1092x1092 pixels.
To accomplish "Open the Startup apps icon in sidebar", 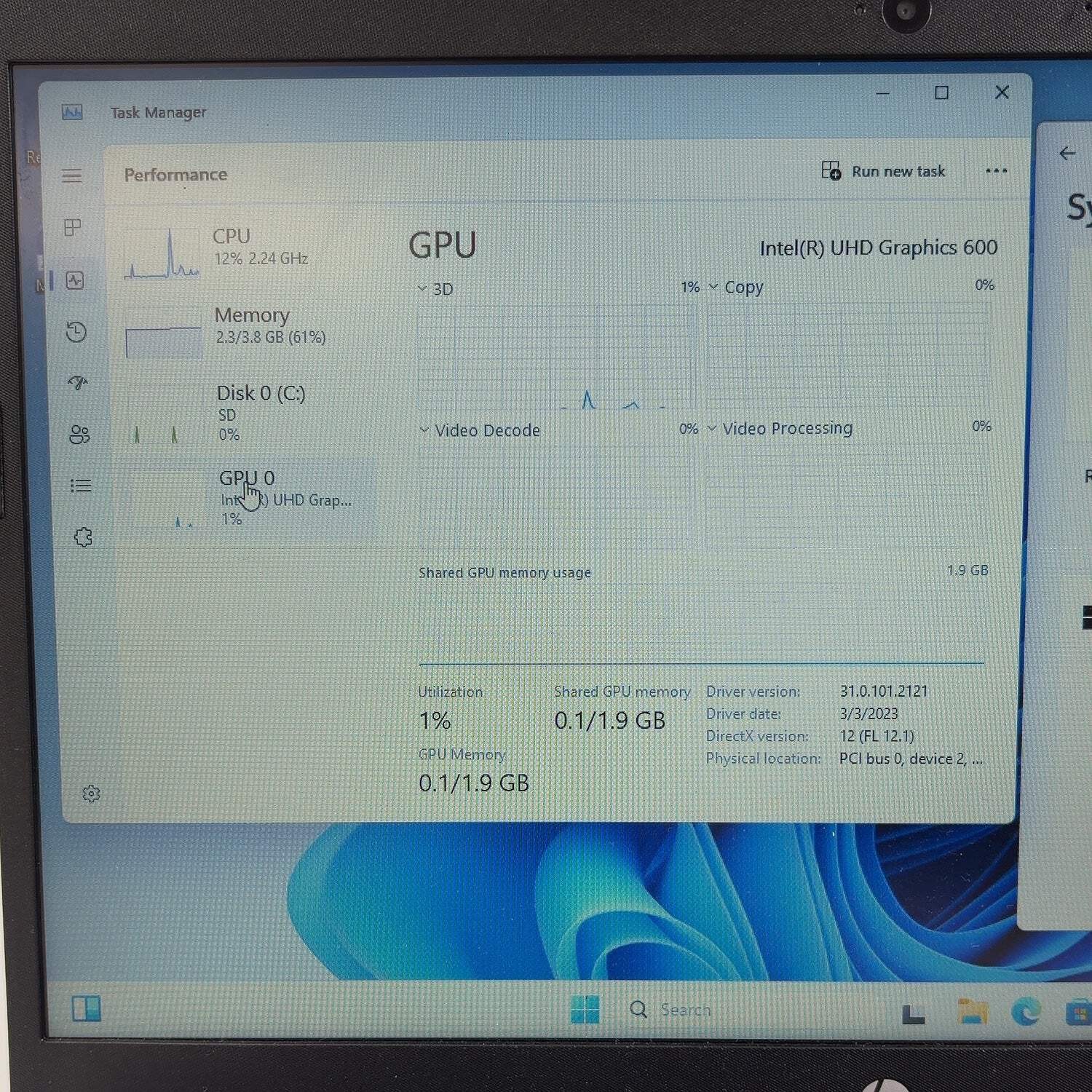I will click(x=78, y=383).
